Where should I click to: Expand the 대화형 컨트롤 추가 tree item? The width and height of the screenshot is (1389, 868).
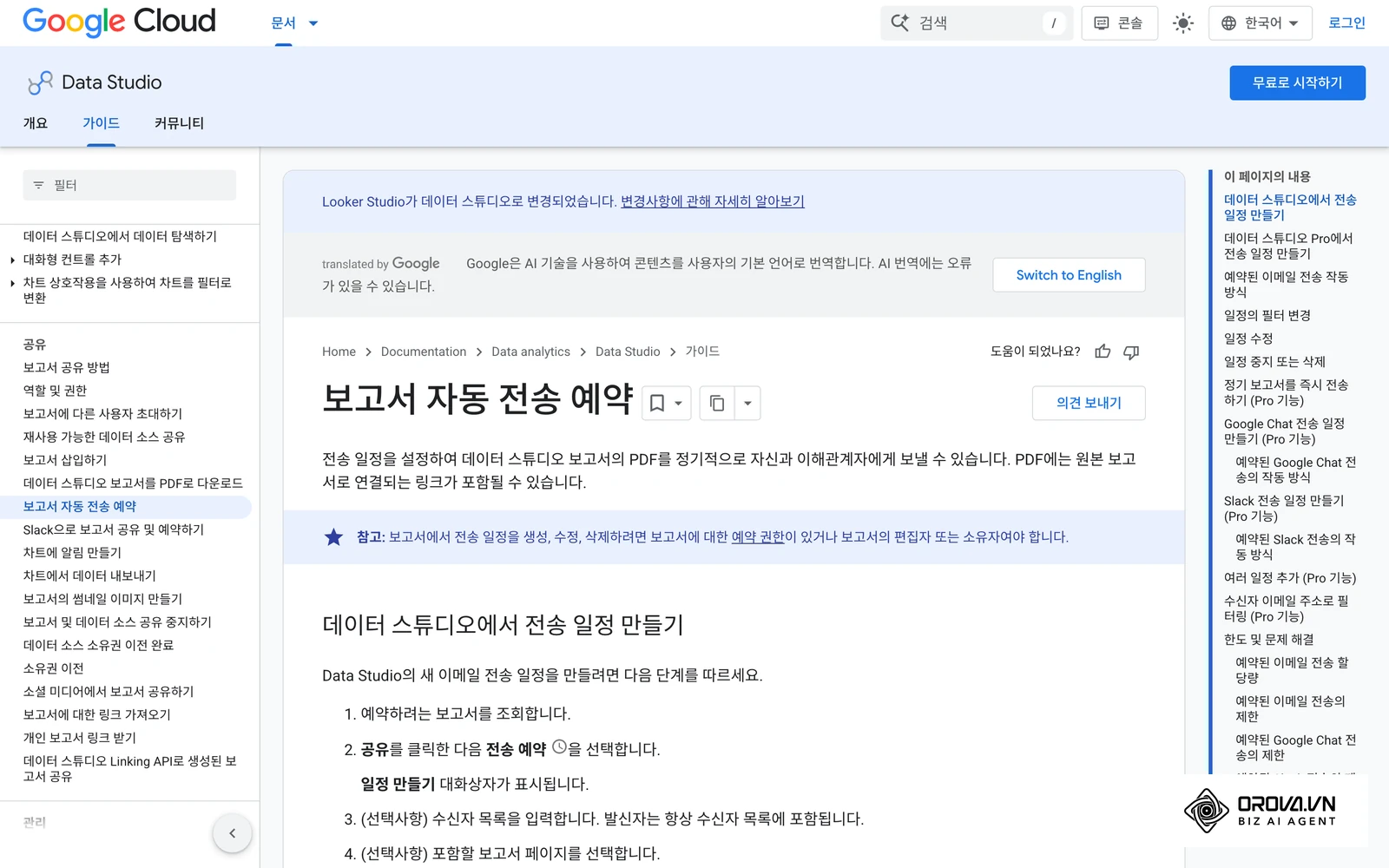(x=12, y=260)
